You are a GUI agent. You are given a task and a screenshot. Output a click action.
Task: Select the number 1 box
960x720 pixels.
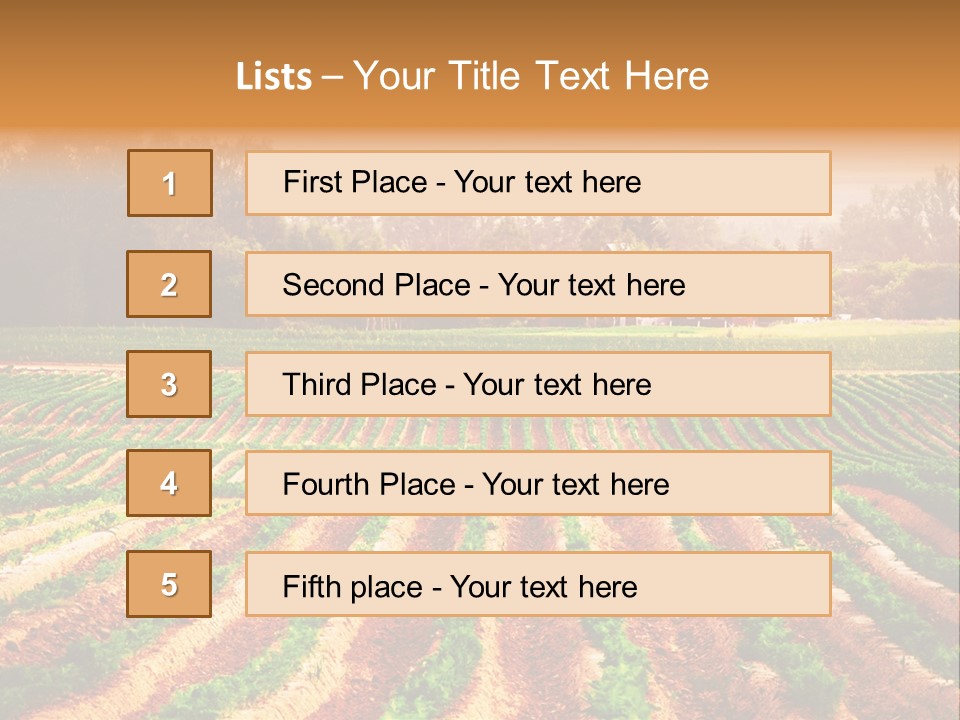pos(170,183)
